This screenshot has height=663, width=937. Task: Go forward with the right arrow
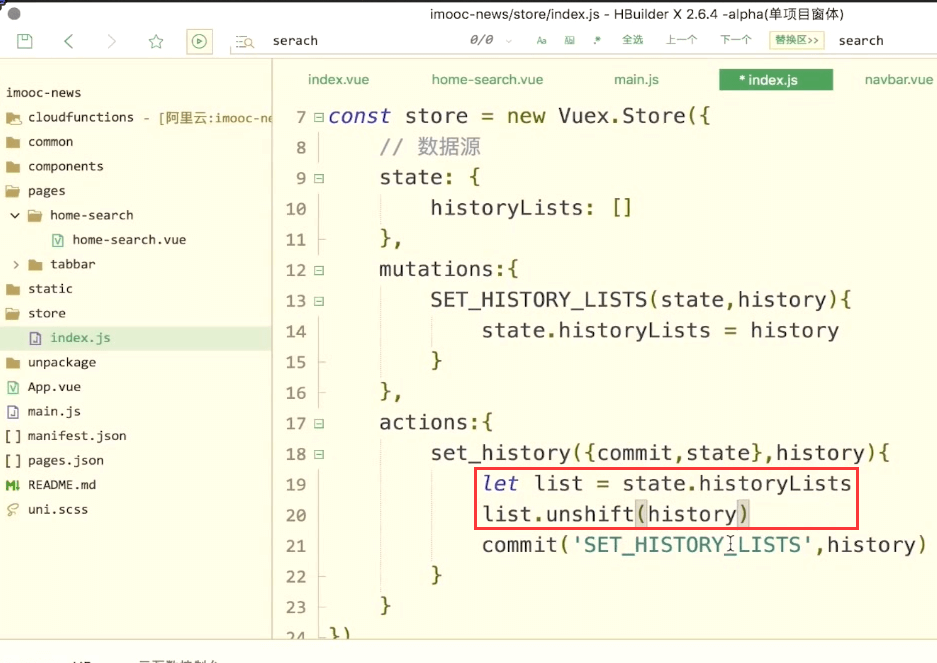[x=111, y=41]
